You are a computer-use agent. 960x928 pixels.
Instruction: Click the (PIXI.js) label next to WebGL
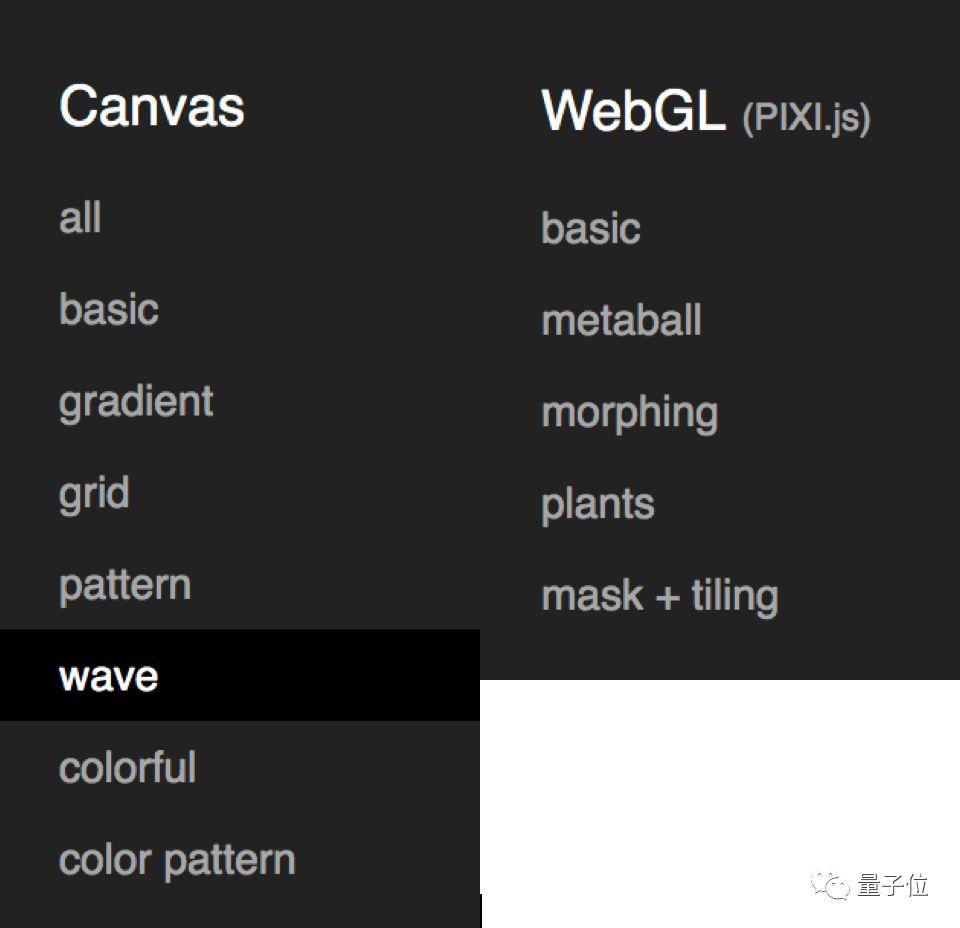pyautogui.click(x=806, y=118)
